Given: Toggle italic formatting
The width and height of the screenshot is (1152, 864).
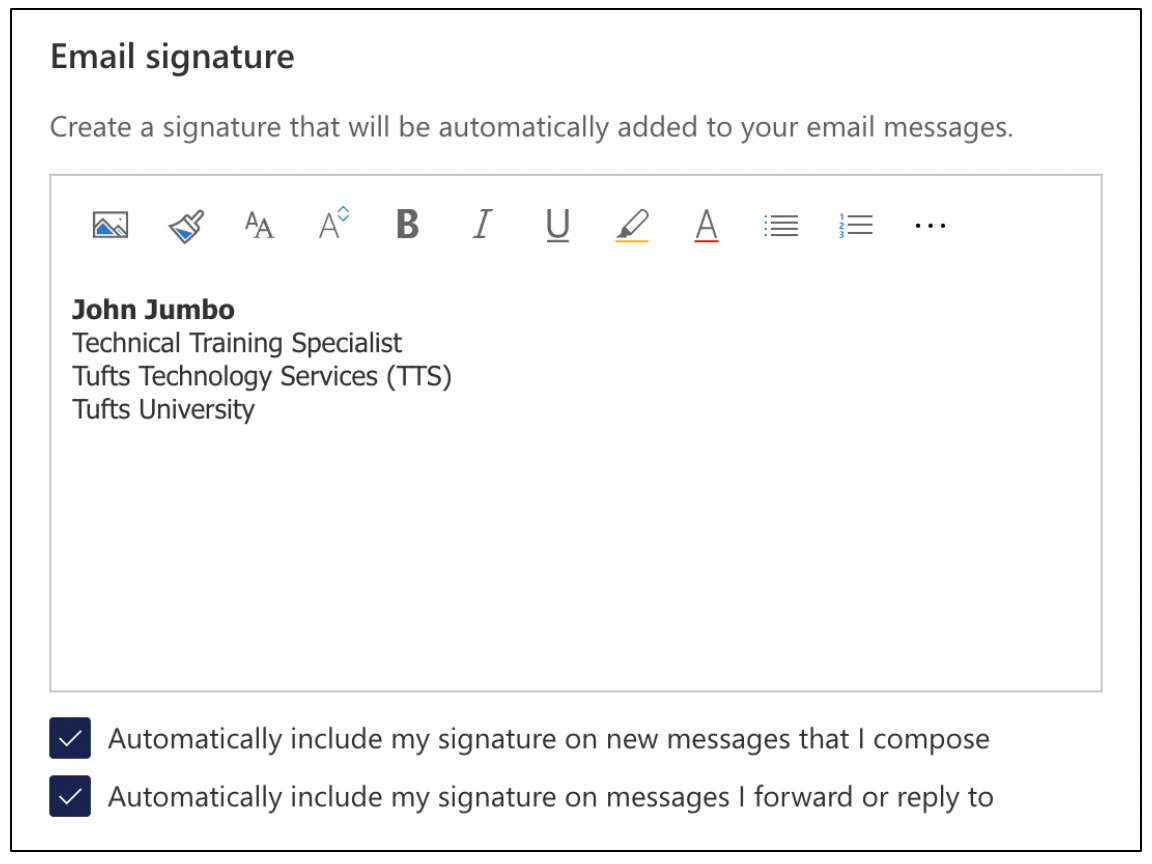Looking at the screenshot, I should 482,224.
